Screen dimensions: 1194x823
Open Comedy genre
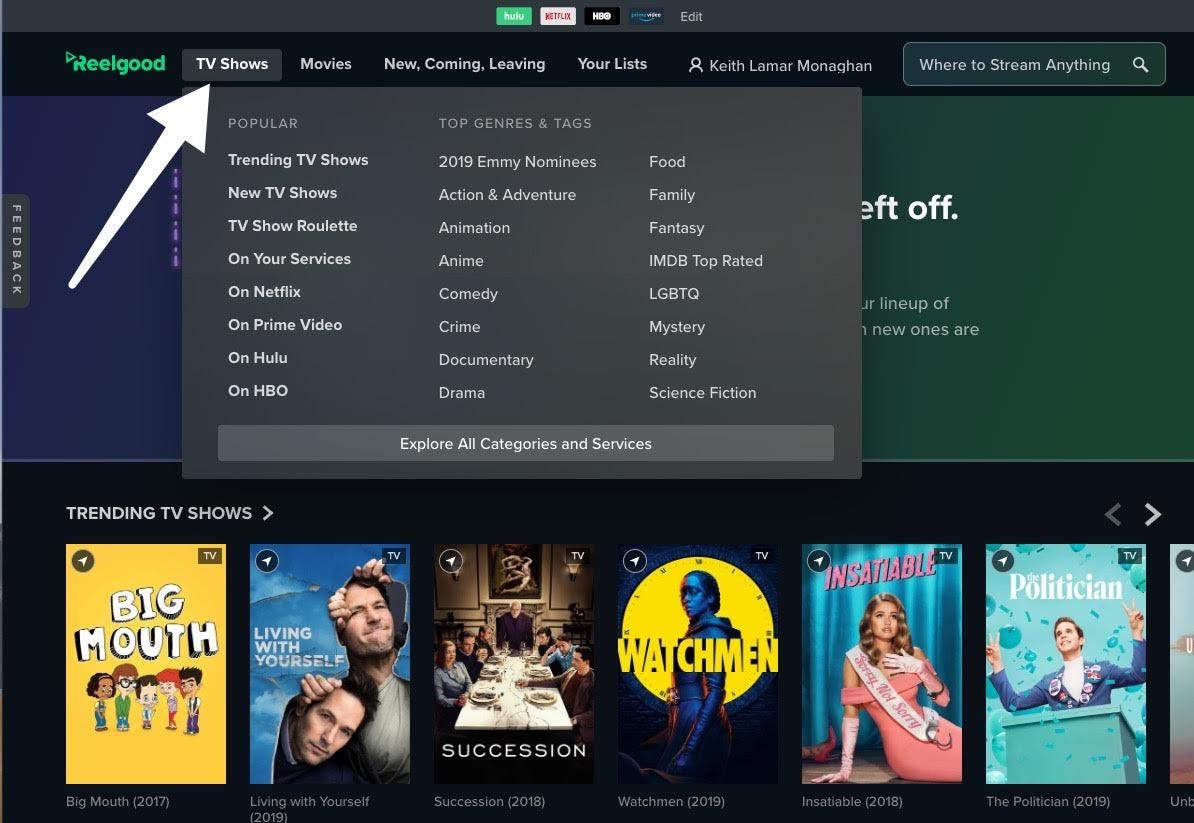pyautogui.click(x=468, y=294)
